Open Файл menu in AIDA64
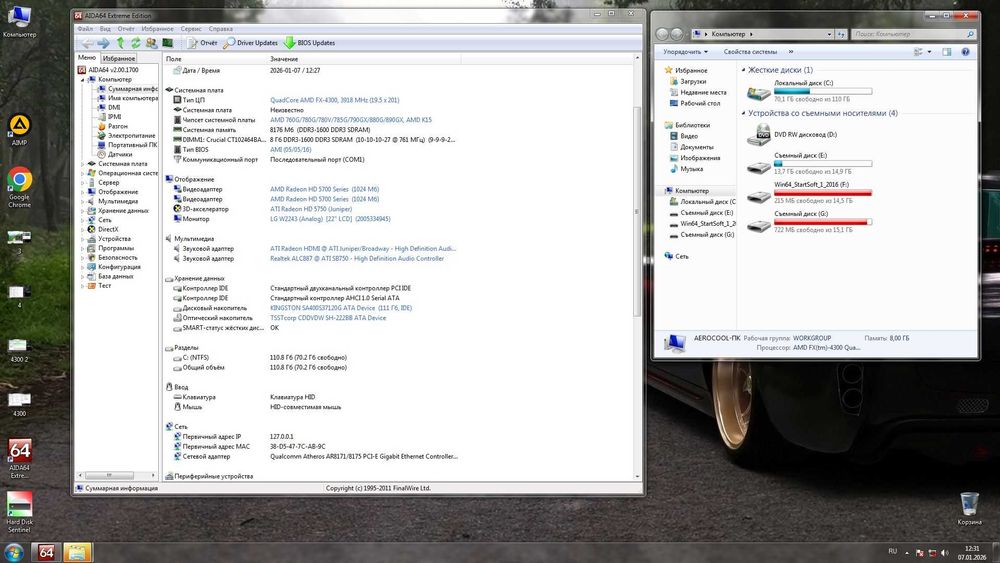Viewport: 1000px width, 563px height. click(x=85, y=29)
